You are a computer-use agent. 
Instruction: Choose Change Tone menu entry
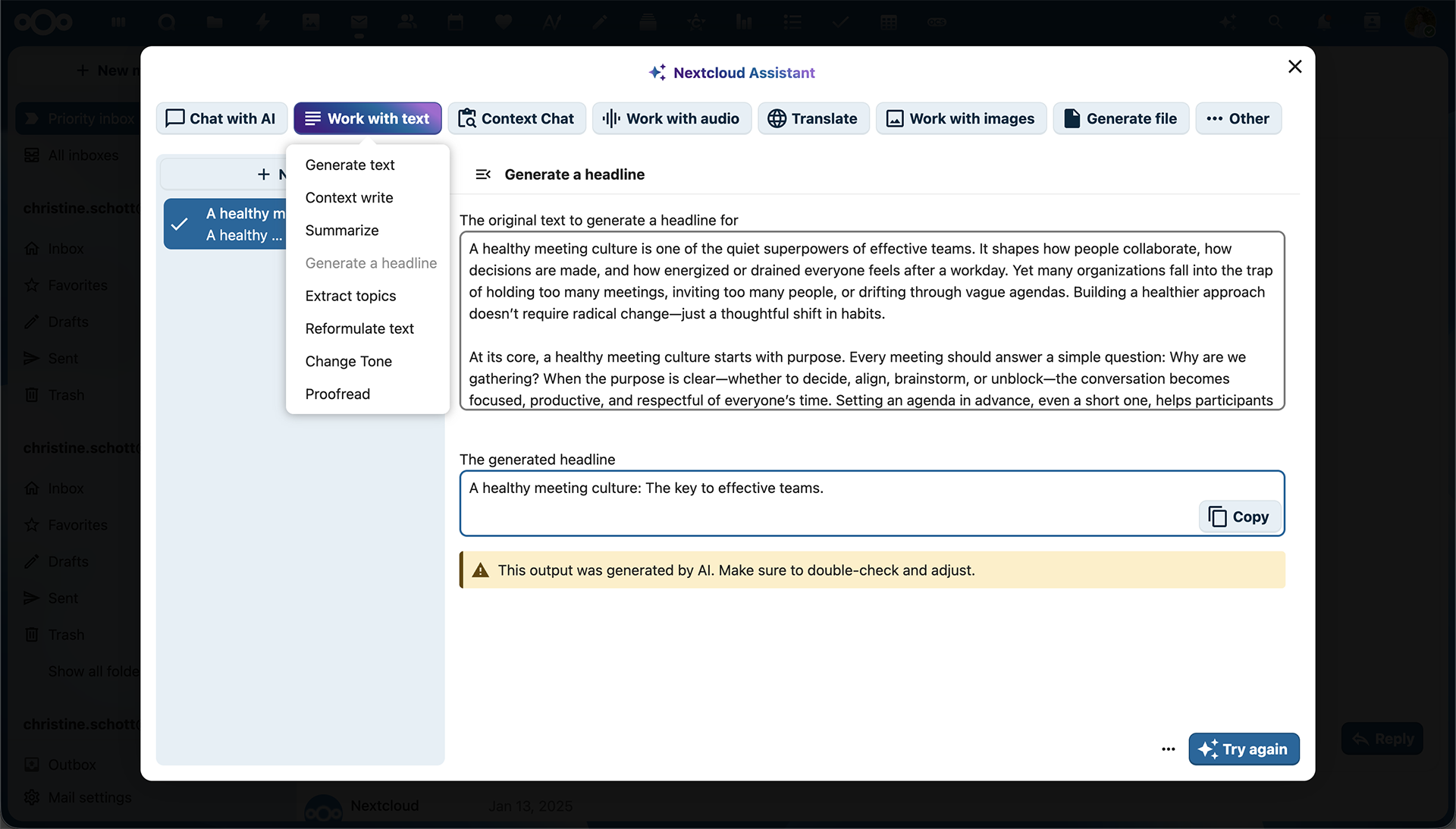[x=349, y=362]
